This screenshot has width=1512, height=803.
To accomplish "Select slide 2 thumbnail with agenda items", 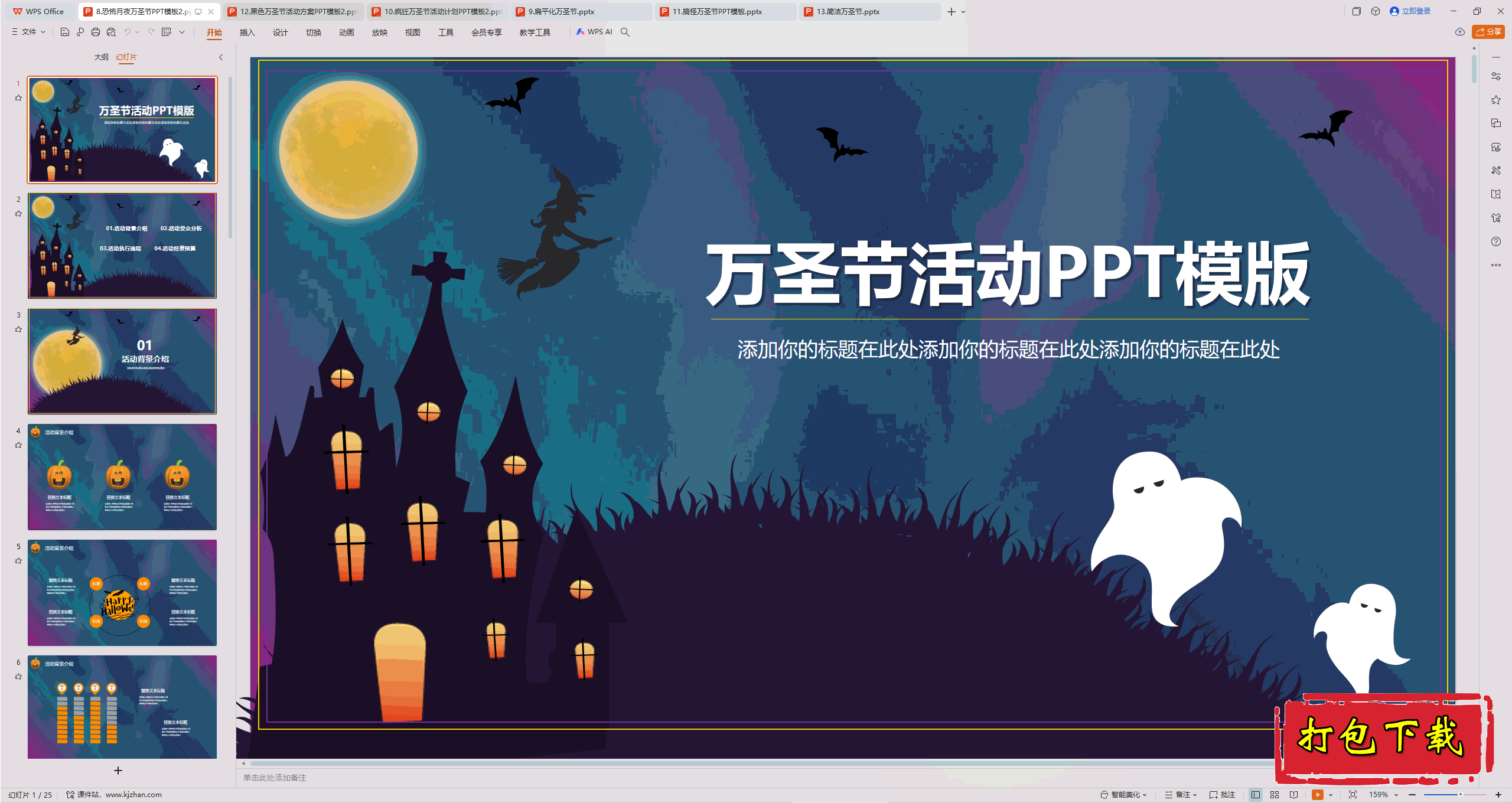I will [122, 245].
